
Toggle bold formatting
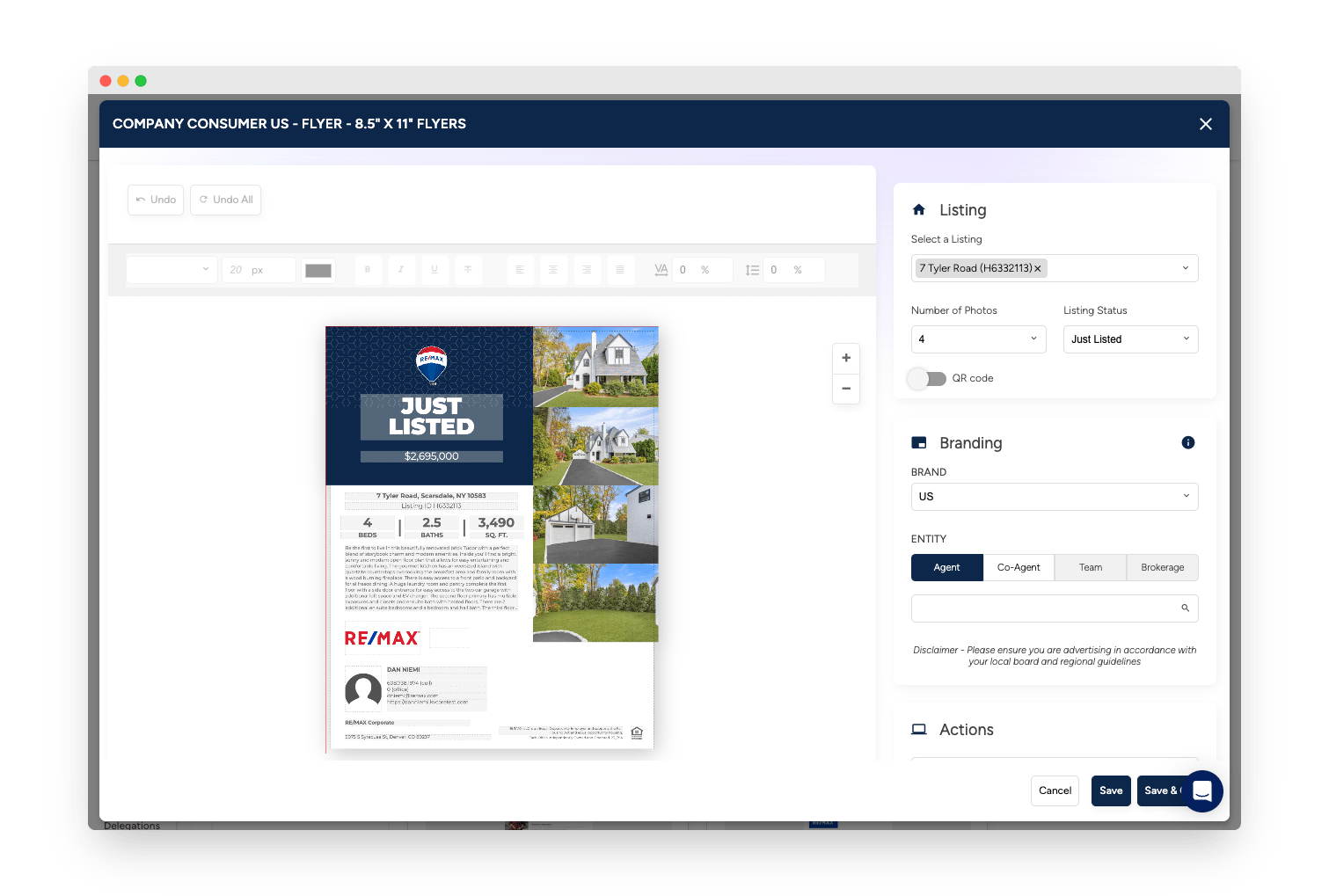tap(368, 270)
